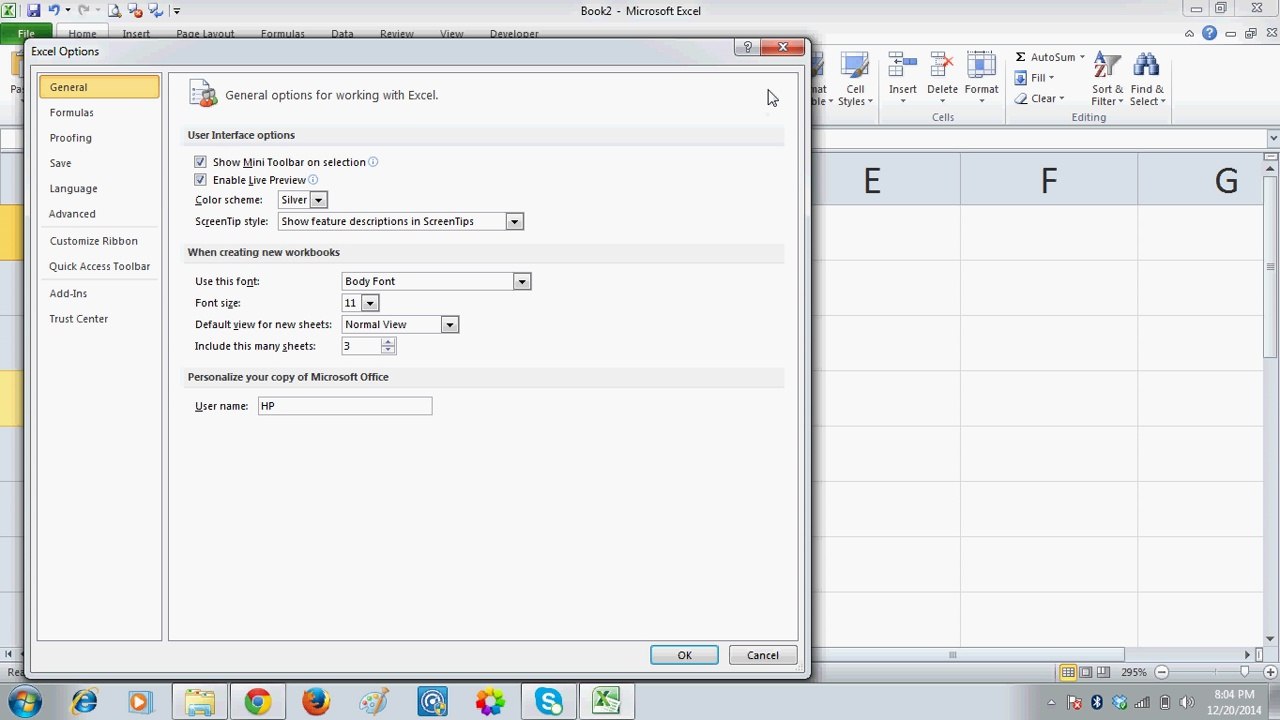The height and width of the screenshot is (720, 1280).
Task: Open the File tab in Excel
Action: click(x=26, y=34)
